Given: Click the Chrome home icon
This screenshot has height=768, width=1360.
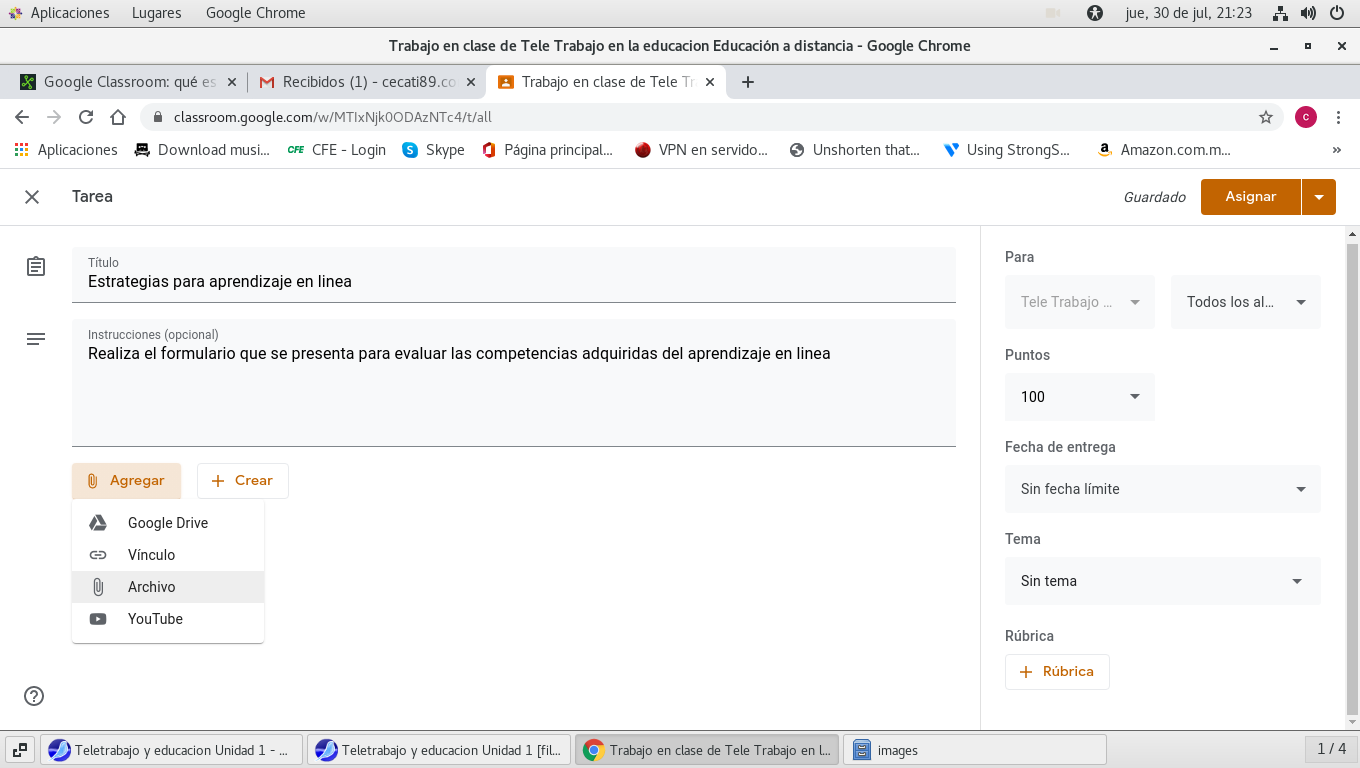Looking at the screenshot, I should (x=118, y=117).
